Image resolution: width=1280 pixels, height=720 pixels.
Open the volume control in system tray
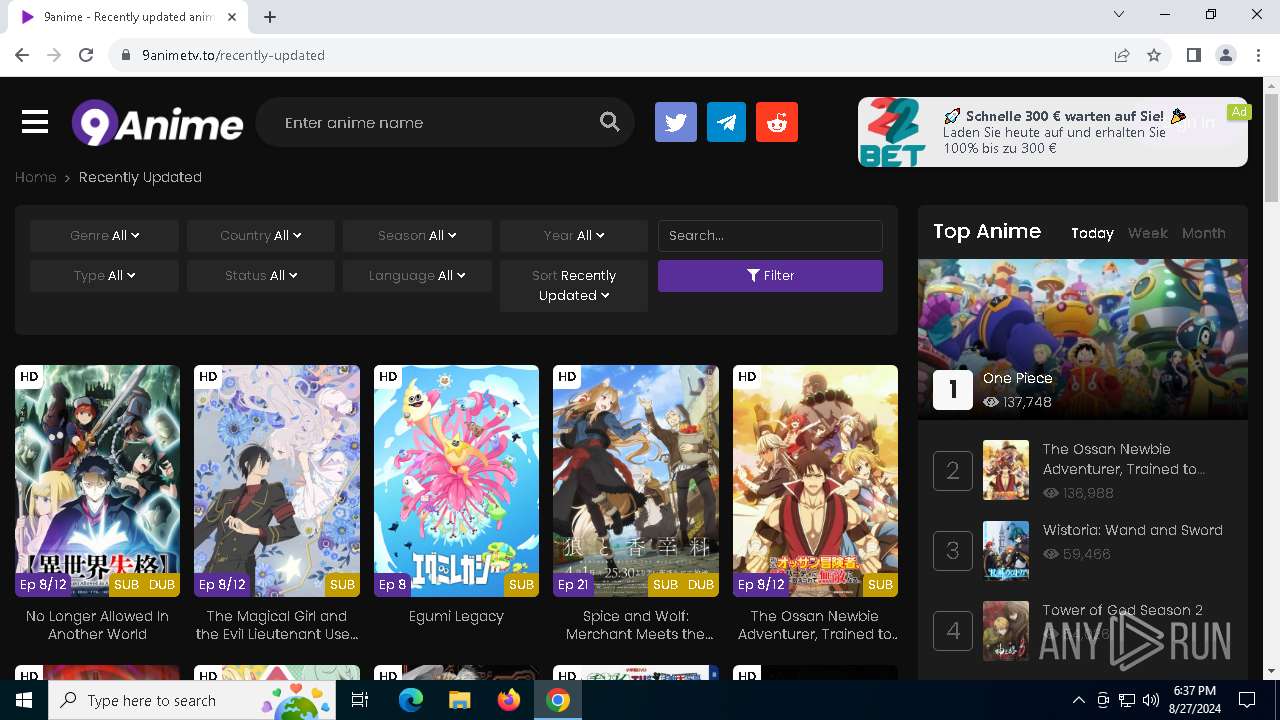coord(1151,700)
